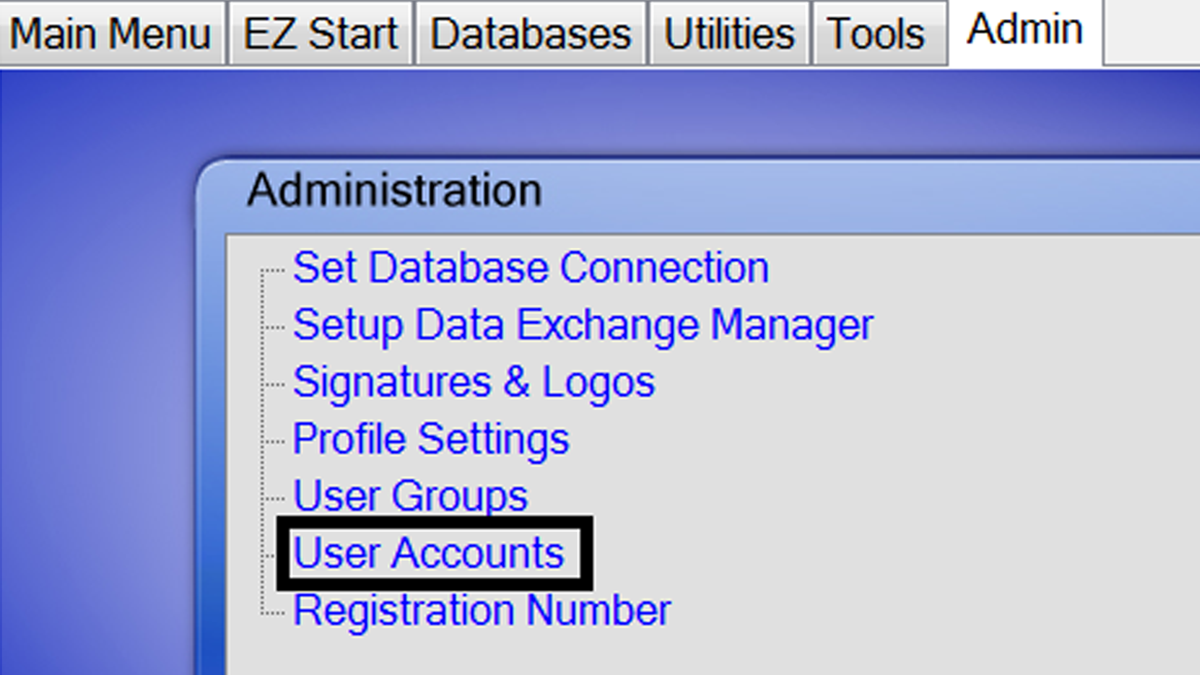Open Set Database Connection
This screenshot has width=1200, height=675.
[530, 267]
